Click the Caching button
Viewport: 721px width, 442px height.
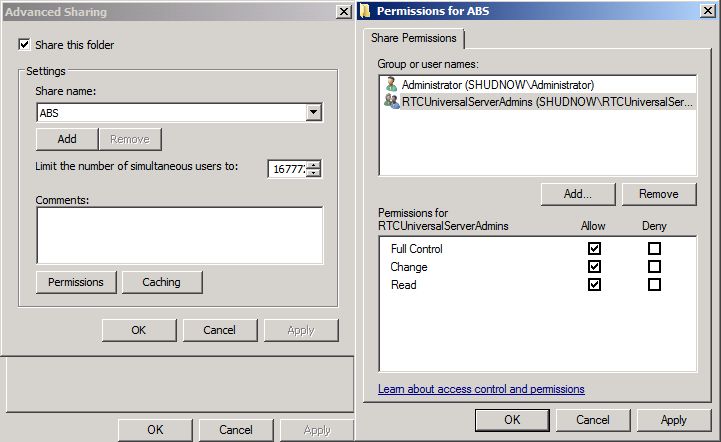click(161, 282)
